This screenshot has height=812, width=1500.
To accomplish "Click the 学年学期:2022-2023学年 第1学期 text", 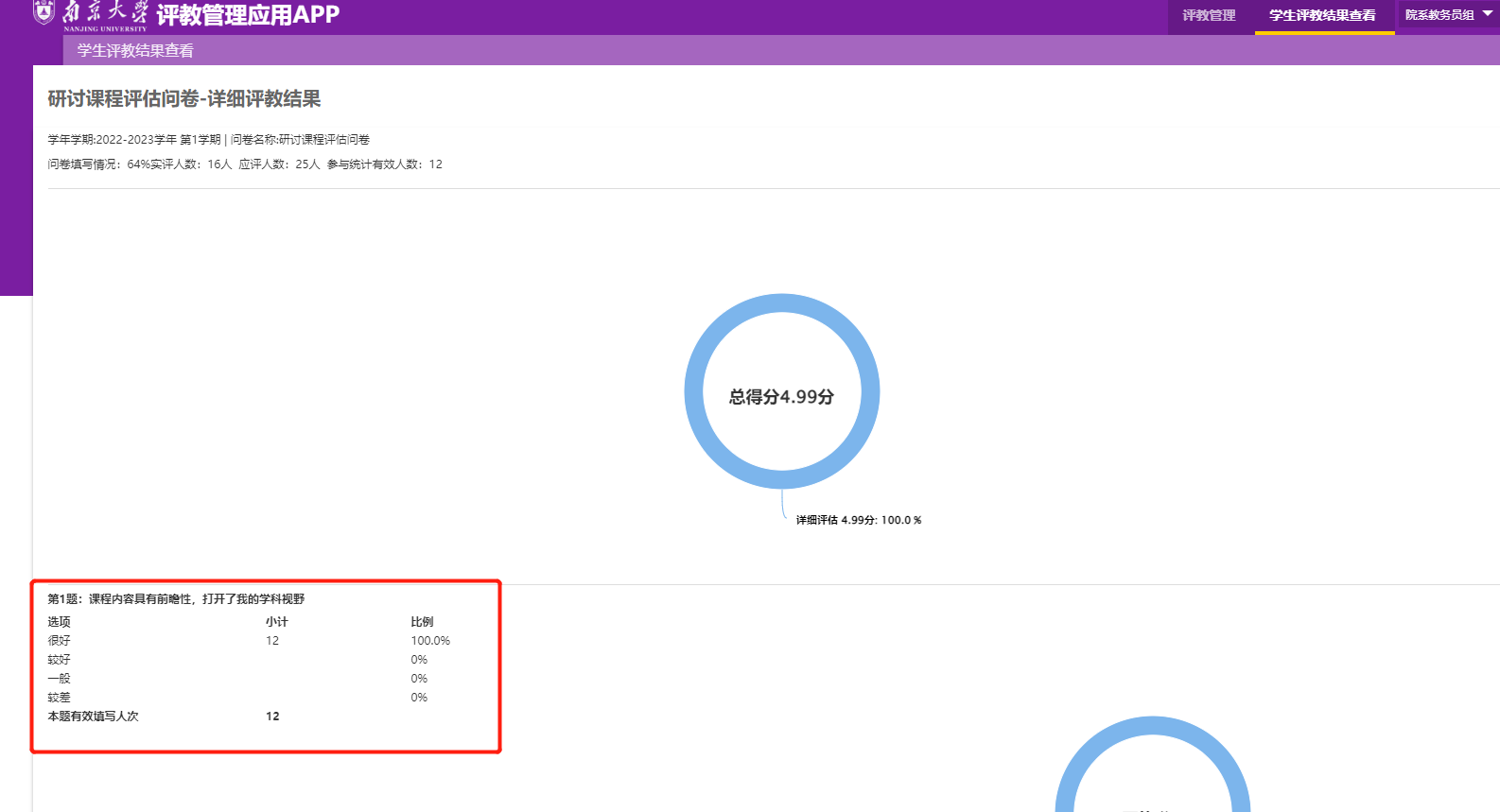I will tap(134, 139).
